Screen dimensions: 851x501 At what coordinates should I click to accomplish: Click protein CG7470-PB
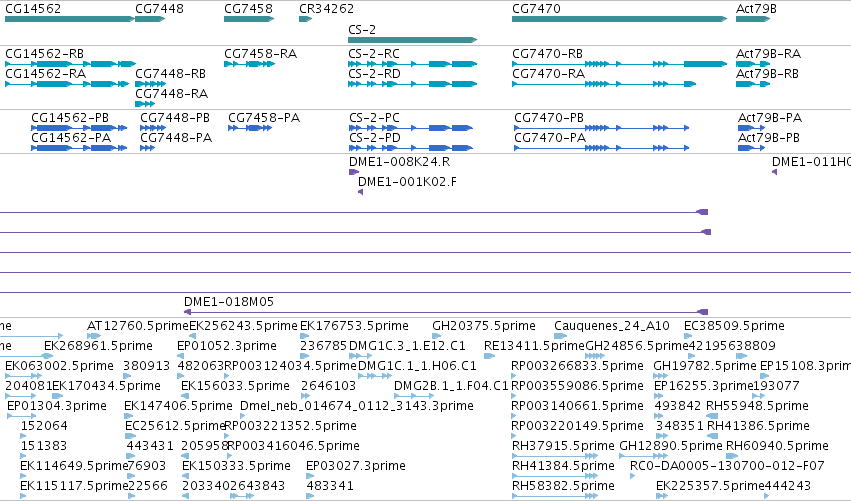coord(601,128)
